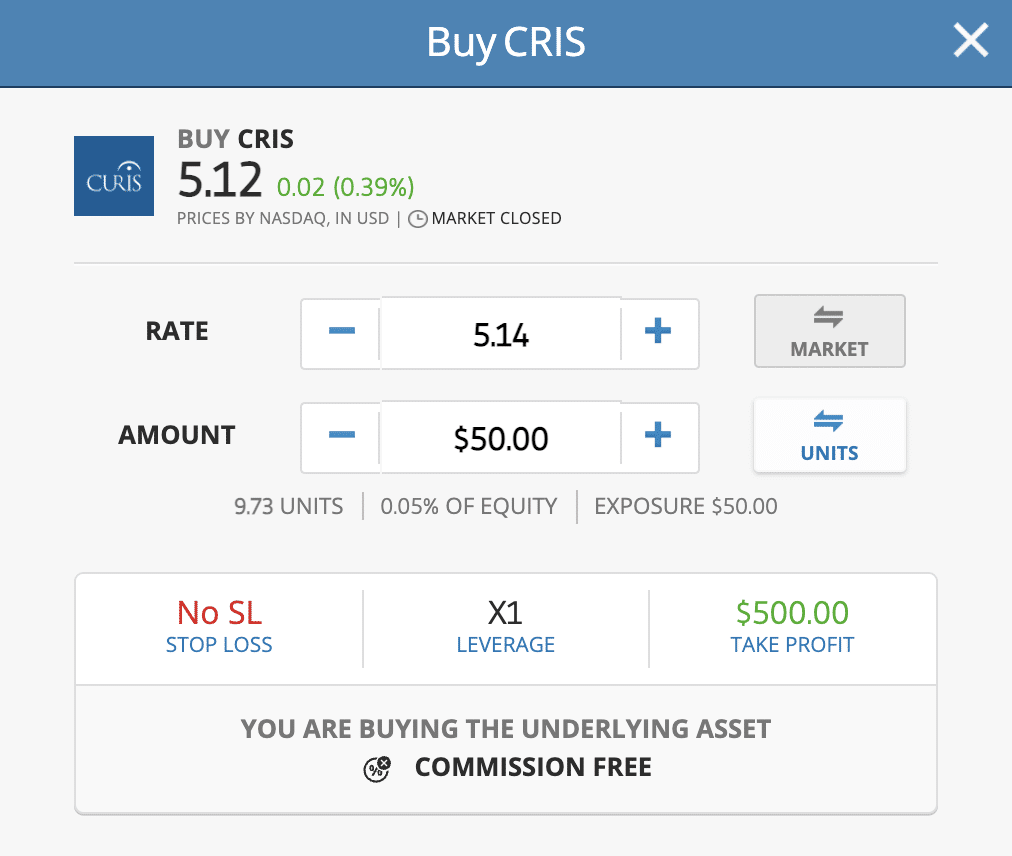The height and width of the screenshot is (856, 1012).
Task: Select the BUY CRIS header label
Action: pos(235,139)
